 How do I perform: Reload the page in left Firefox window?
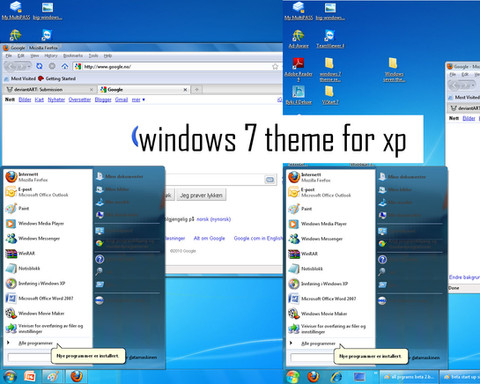pos(39,66)
